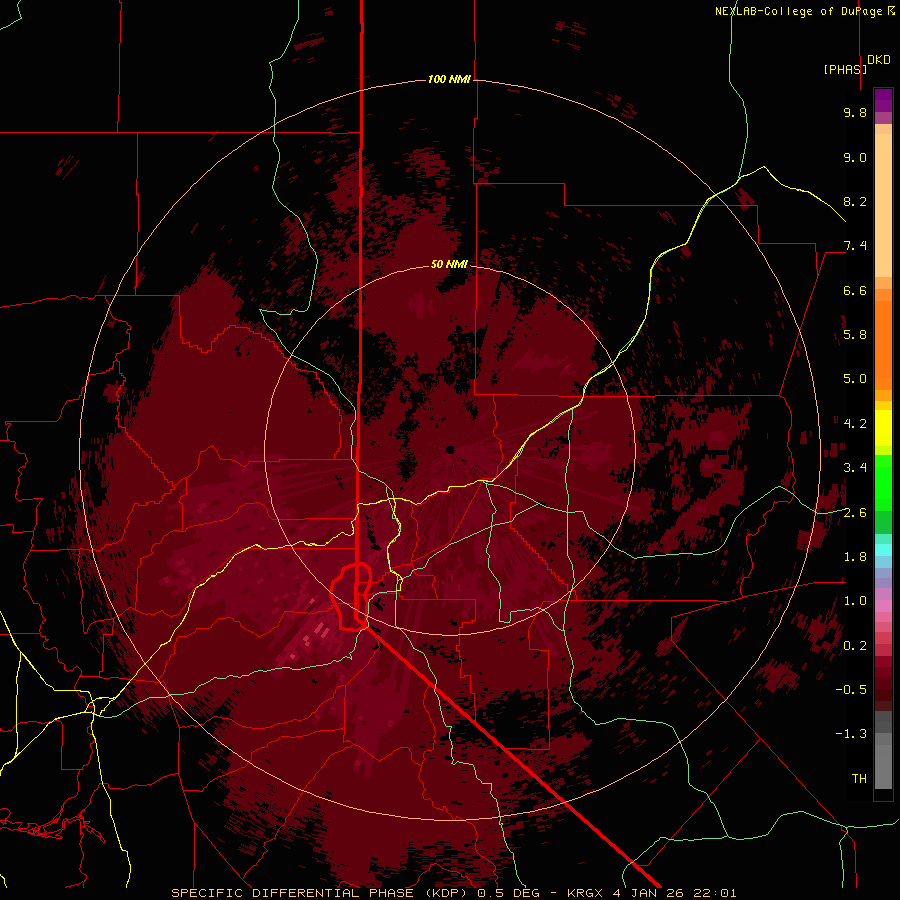Click the -0.5 scale value
Viewport: 900px width, 900px height.
(851, 690)
